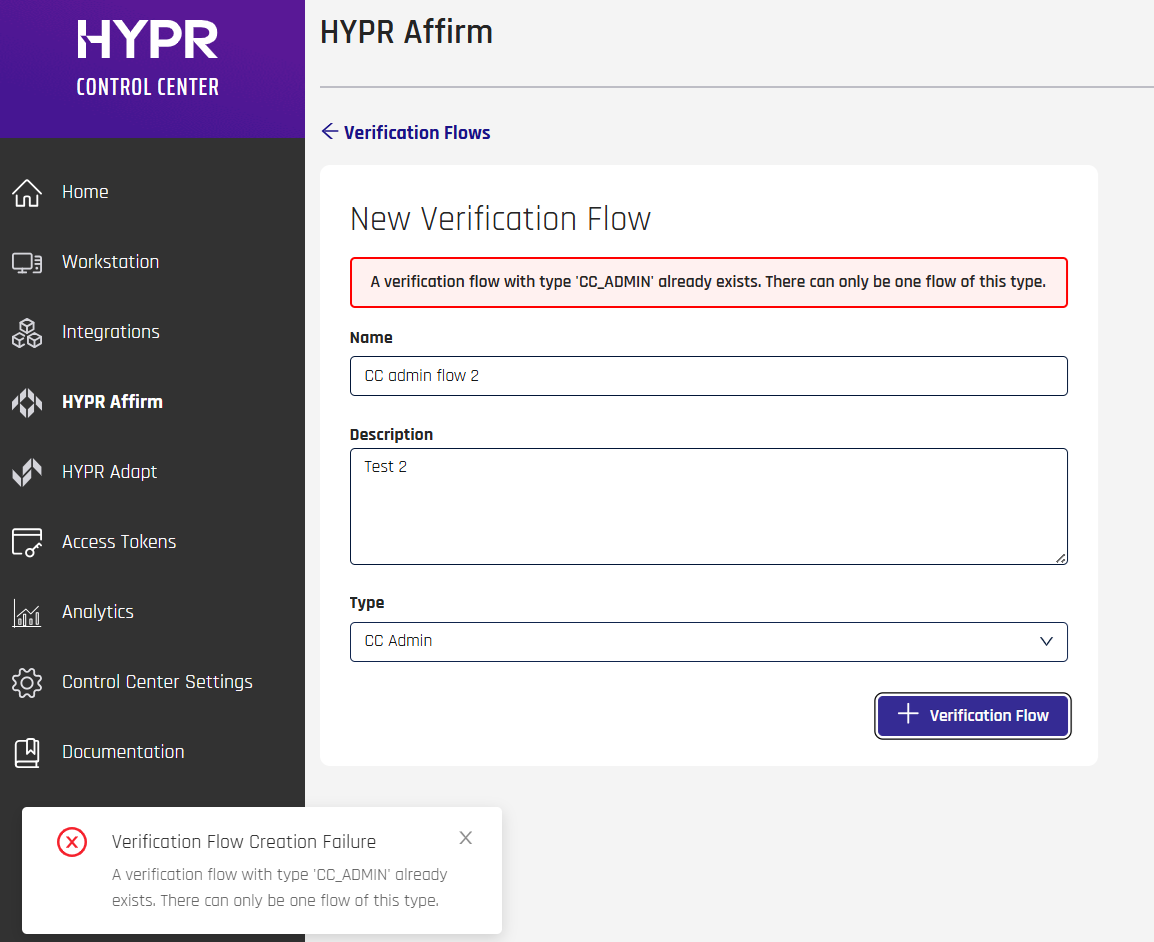Image resolution: width=1154 pixels, height=942 pixels.
Task: Click the toast message about CC_ADMIN type
Action: click(x=280, y=888)
